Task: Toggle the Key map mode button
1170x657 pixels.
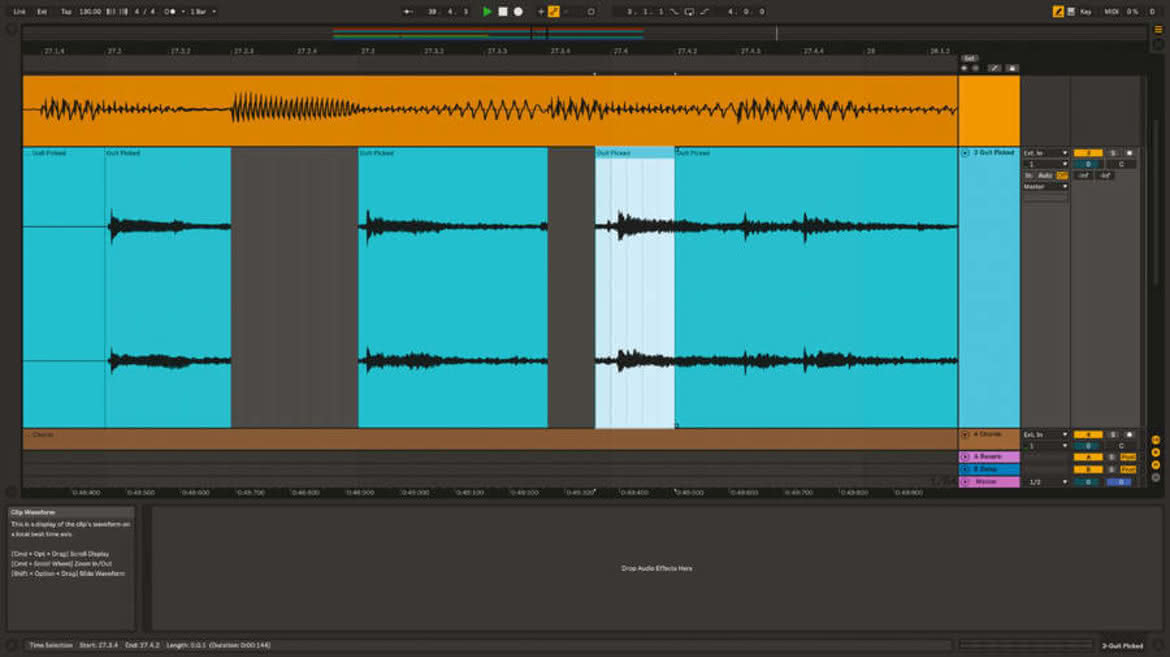Action: pos(1086,11)
